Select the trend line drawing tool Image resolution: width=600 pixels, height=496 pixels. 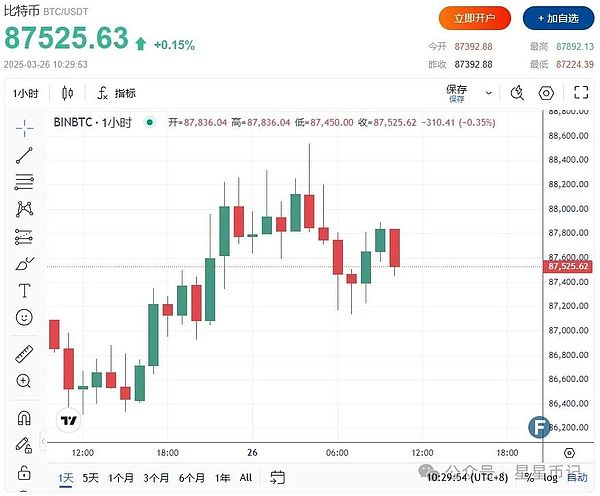coord(24,155)
